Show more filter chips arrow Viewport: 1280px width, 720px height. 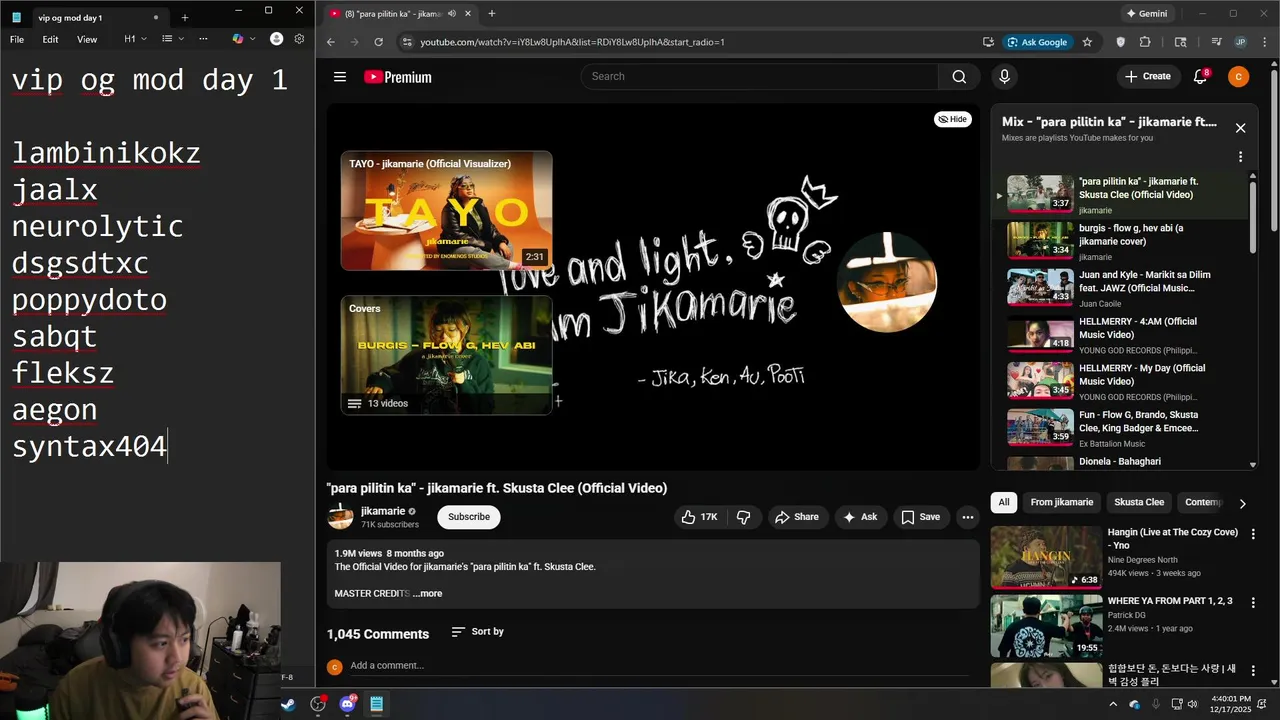(x=1242, y=503)
